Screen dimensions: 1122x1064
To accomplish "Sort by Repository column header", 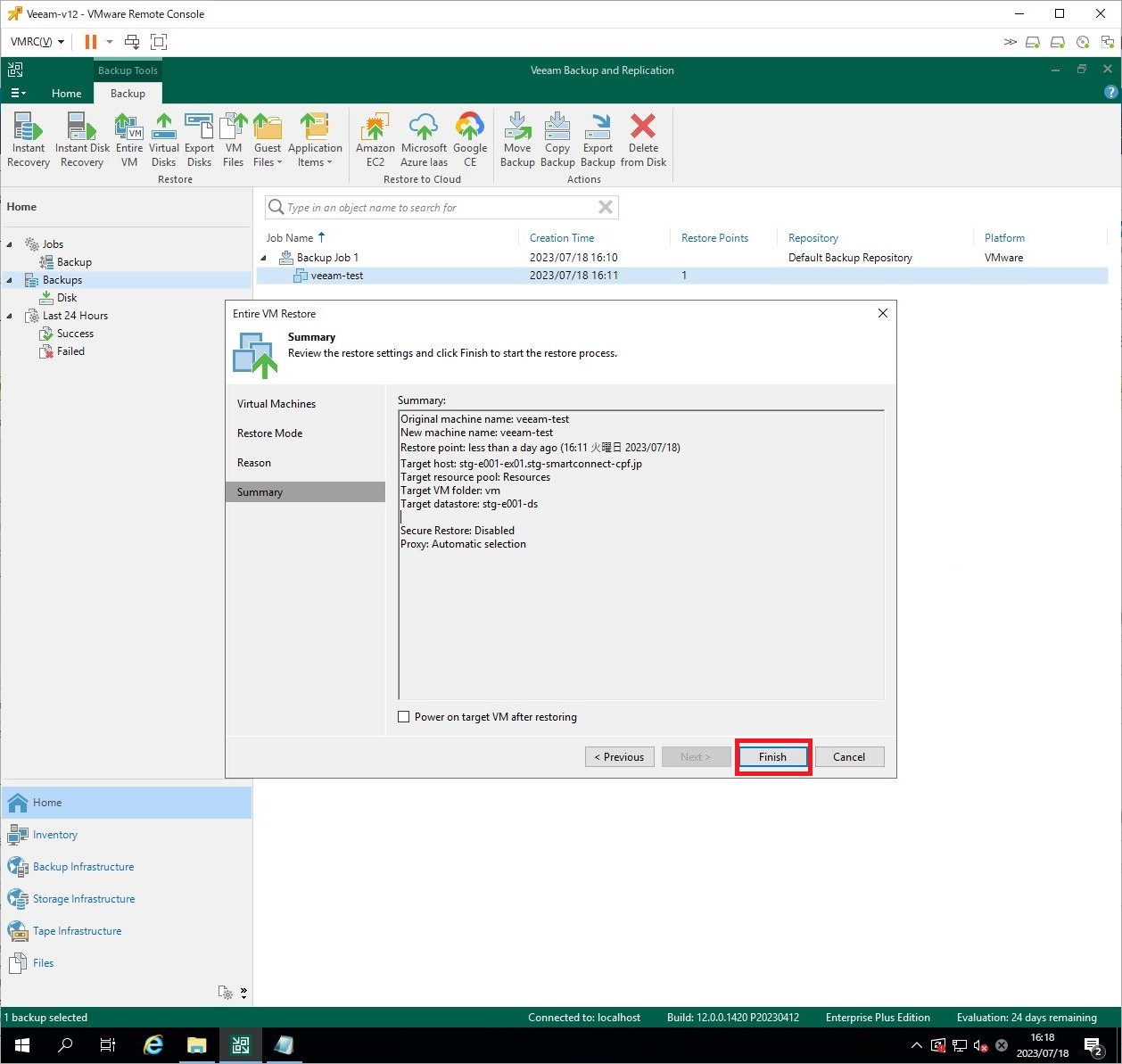I will pyautogui.click(x=813, y=238).
